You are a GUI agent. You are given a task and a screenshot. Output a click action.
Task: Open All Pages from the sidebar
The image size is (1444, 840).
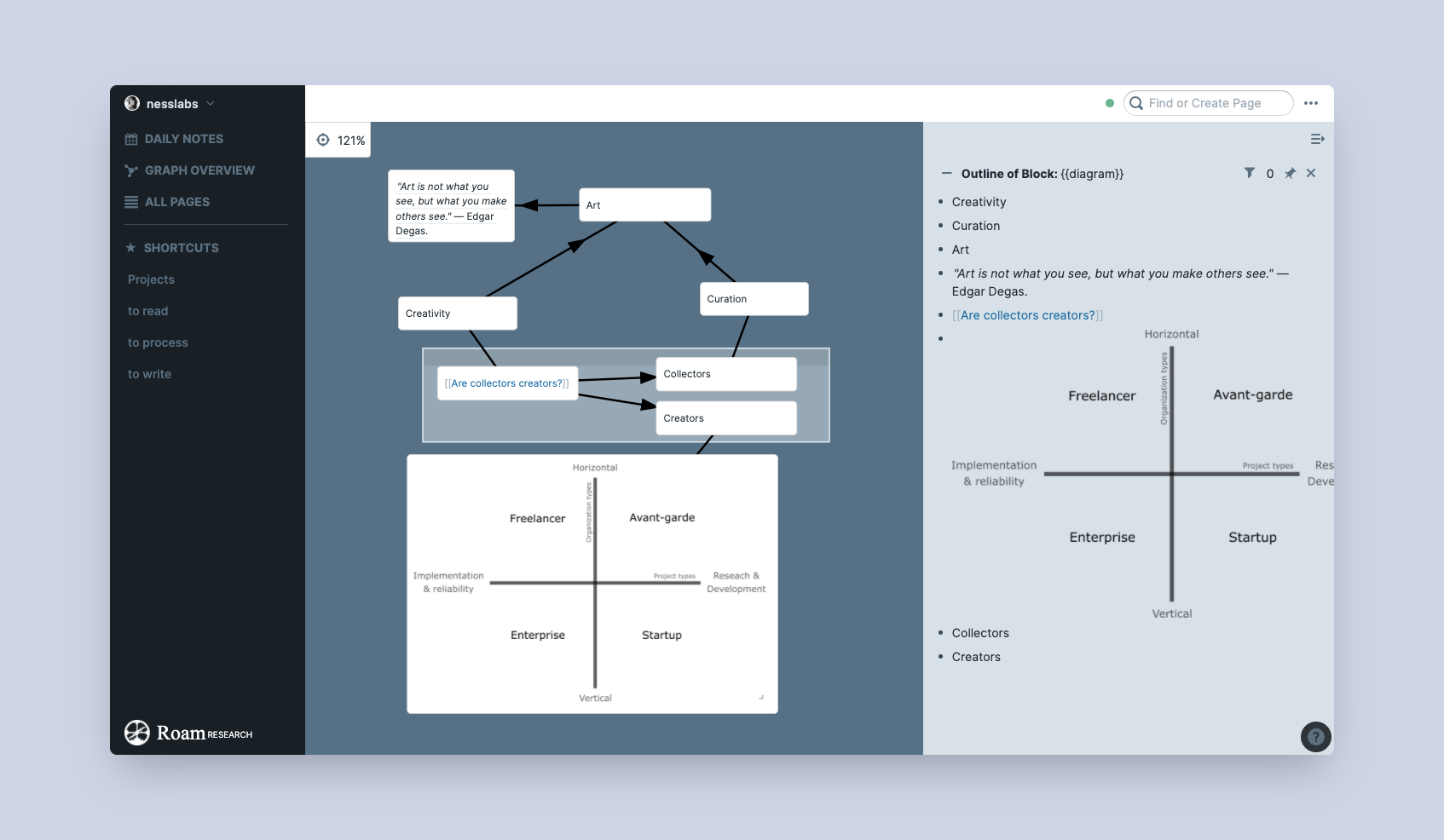tap(176, 202)
